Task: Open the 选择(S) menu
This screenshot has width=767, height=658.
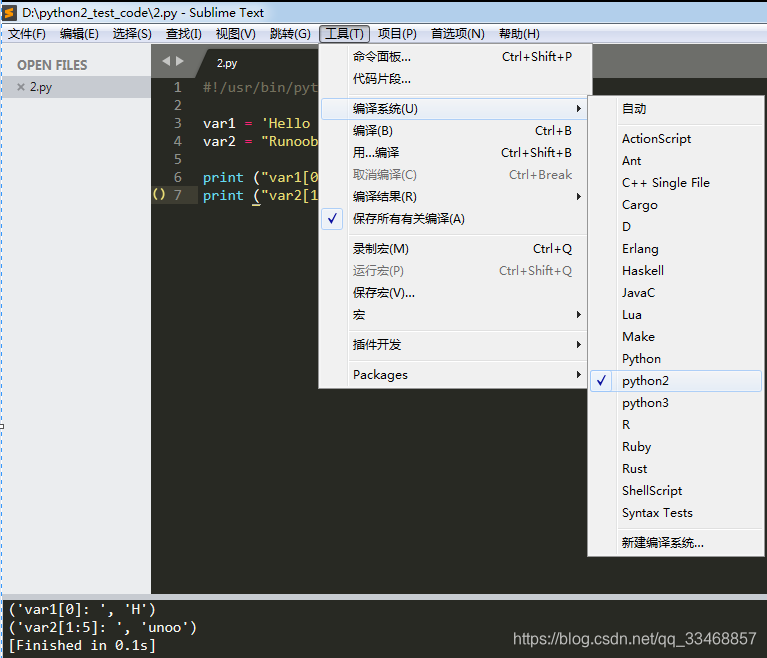Action: 132,34
